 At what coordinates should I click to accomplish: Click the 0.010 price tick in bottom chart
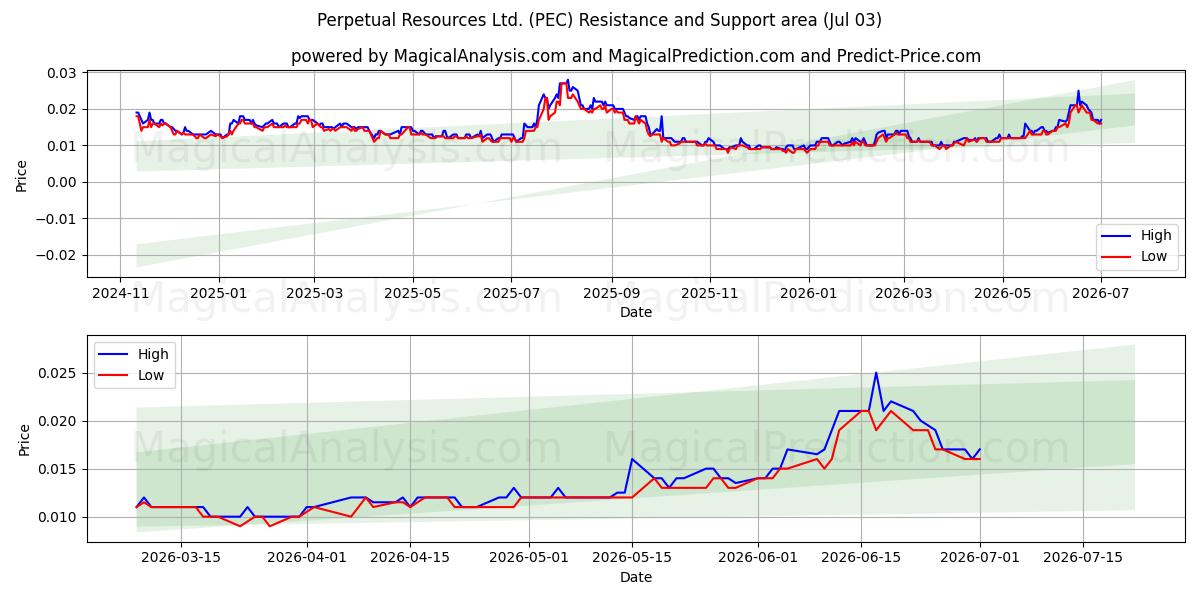click(59, 517)
